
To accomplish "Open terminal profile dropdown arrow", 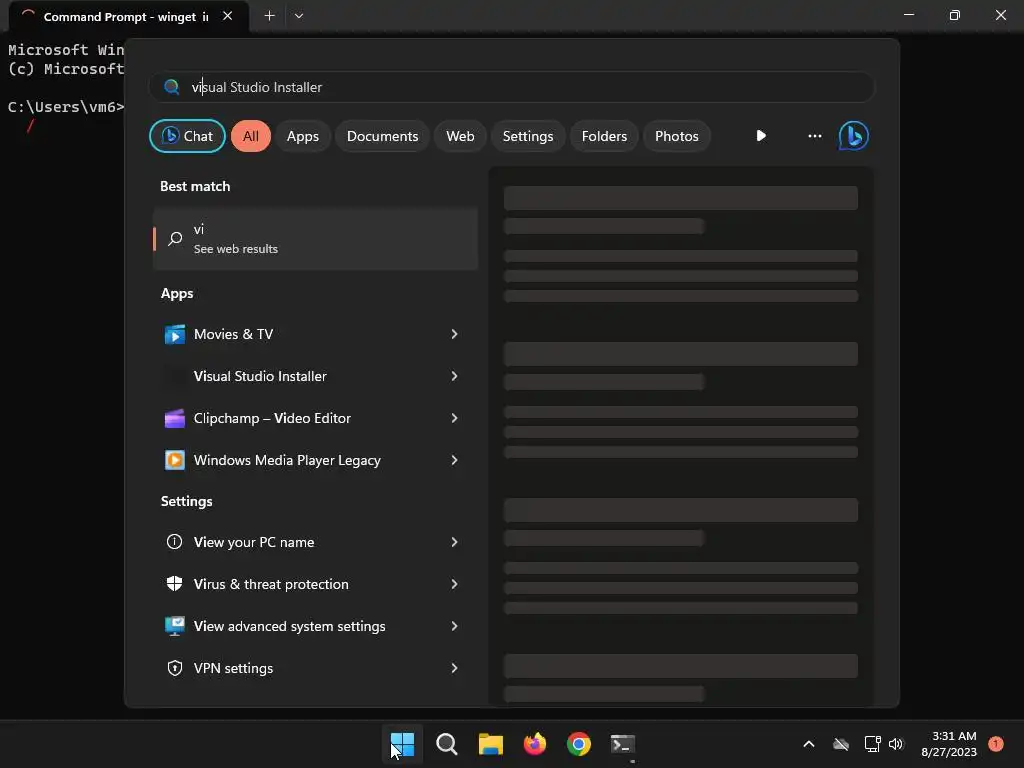I will click(x=298, y=16).
